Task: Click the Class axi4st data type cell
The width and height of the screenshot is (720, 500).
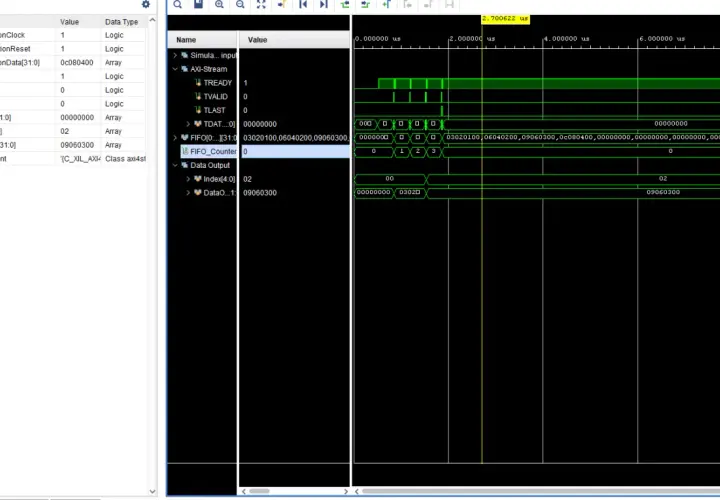Action: point(124,158)
